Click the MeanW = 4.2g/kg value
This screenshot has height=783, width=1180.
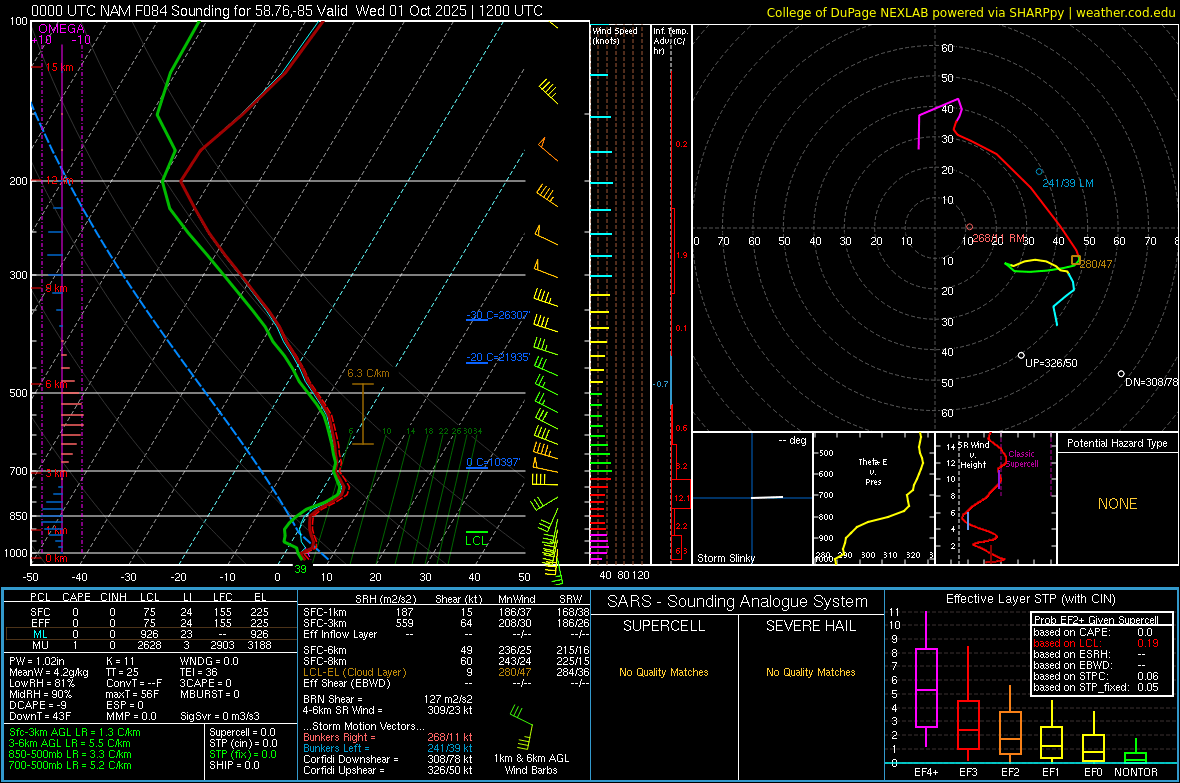49,672
